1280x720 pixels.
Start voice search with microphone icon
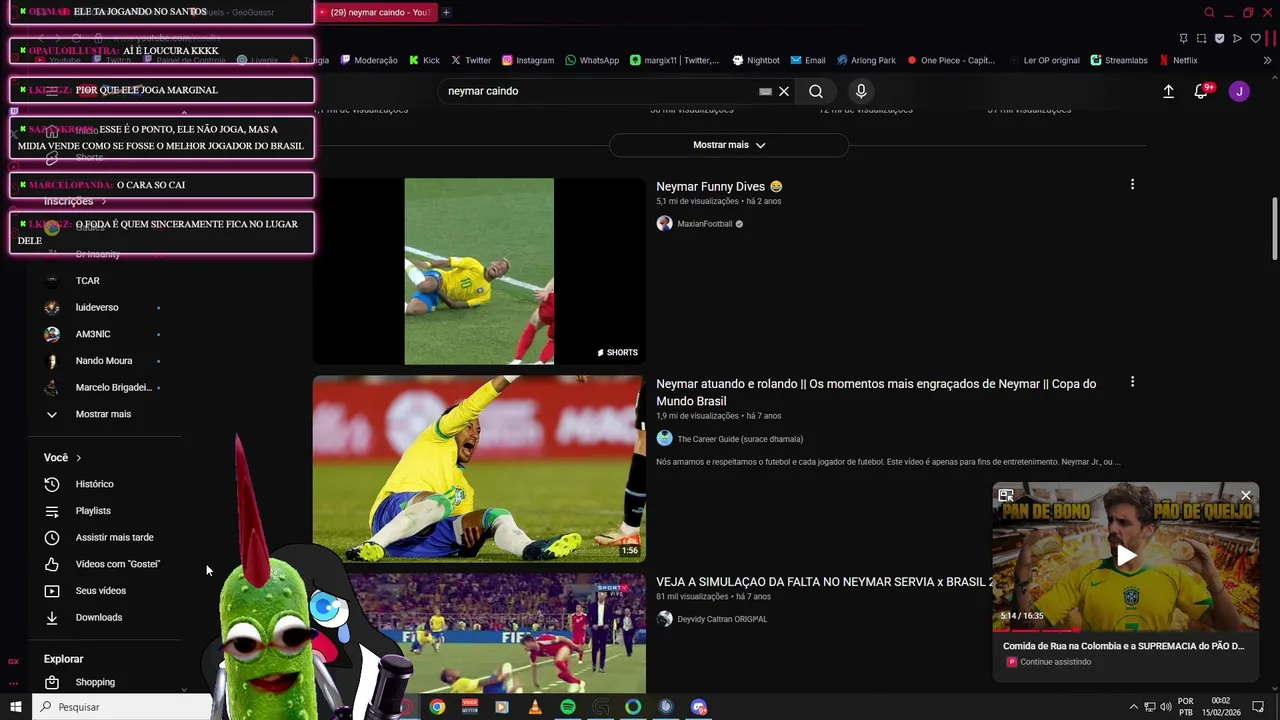tap(861, 91)
